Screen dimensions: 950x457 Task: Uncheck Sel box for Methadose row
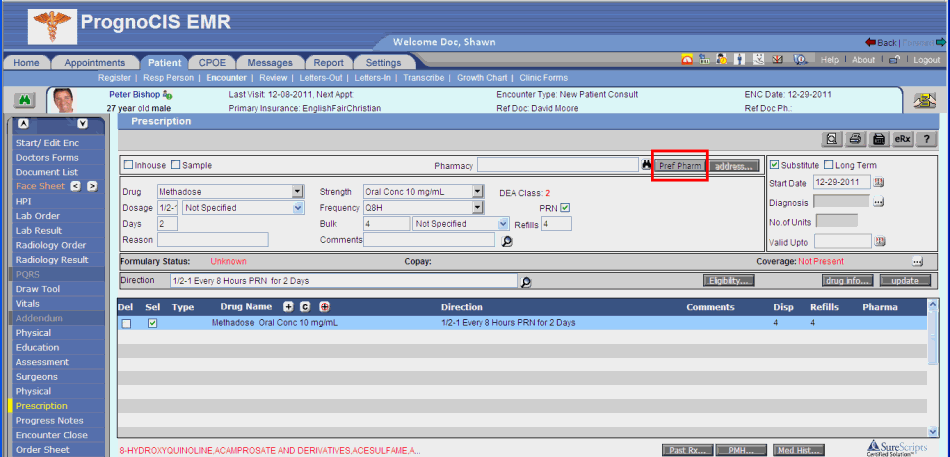click(153, 324)
